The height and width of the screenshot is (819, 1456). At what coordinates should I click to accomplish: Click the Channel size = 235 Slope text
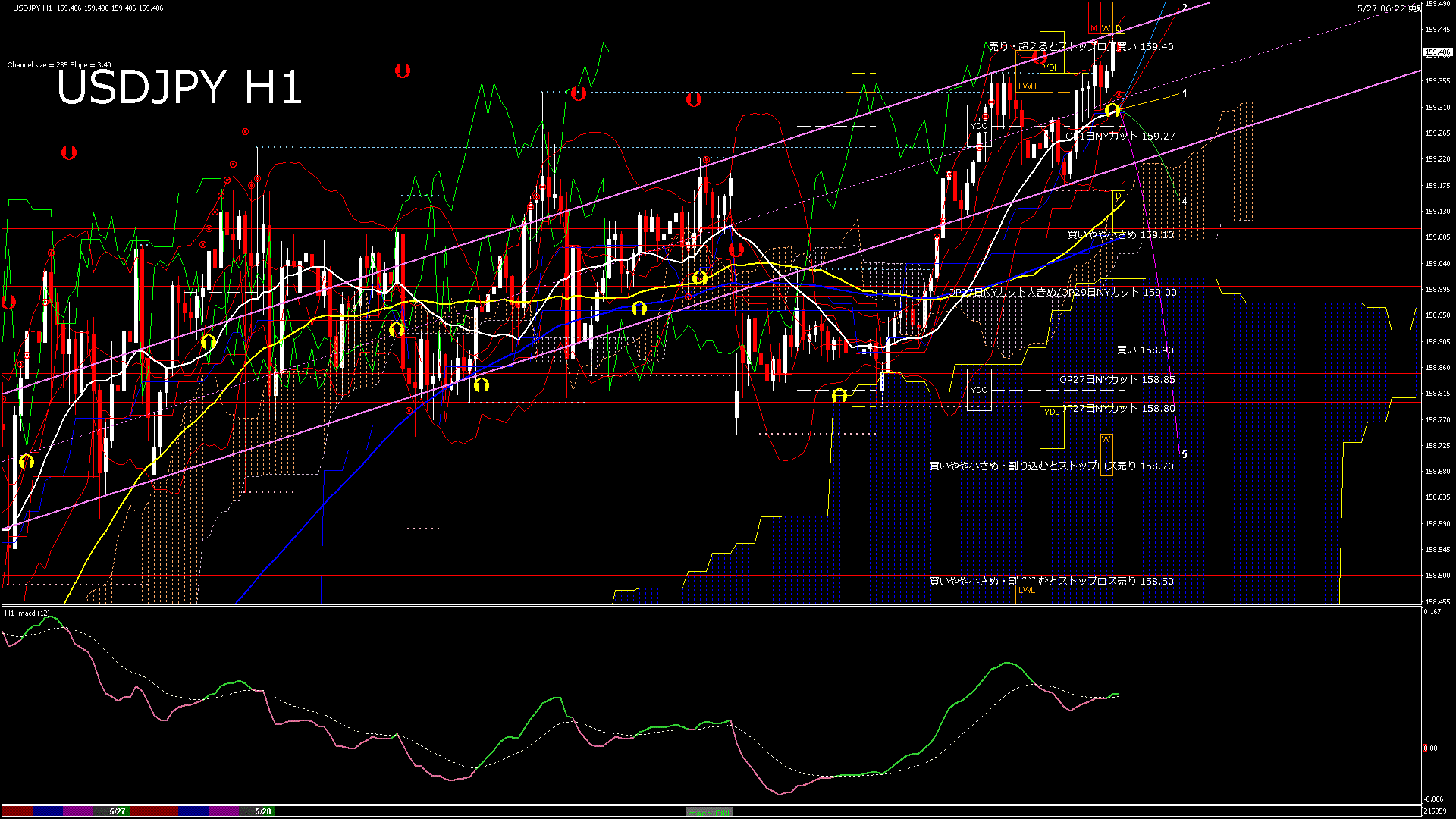[59, 65]
